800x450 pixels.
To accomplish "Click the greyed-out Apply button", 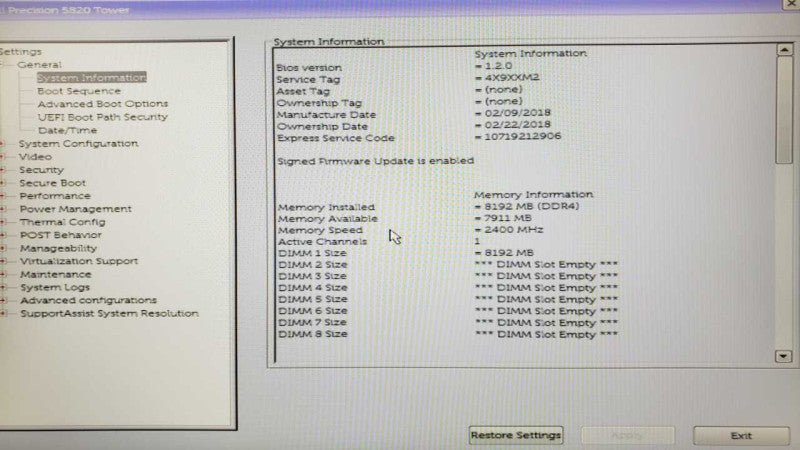I will [628, 436].
